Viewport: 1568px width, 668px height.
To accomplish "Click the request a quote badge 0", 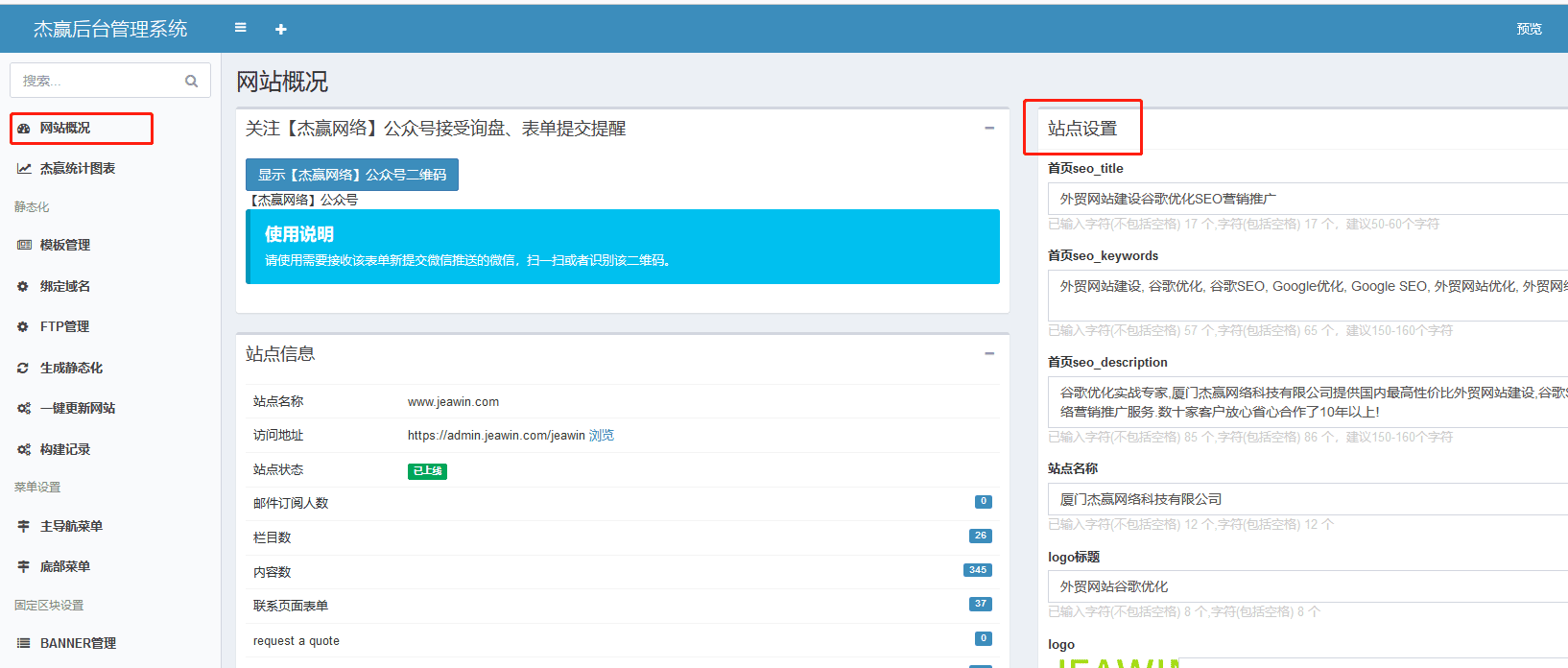I will 984,639.
